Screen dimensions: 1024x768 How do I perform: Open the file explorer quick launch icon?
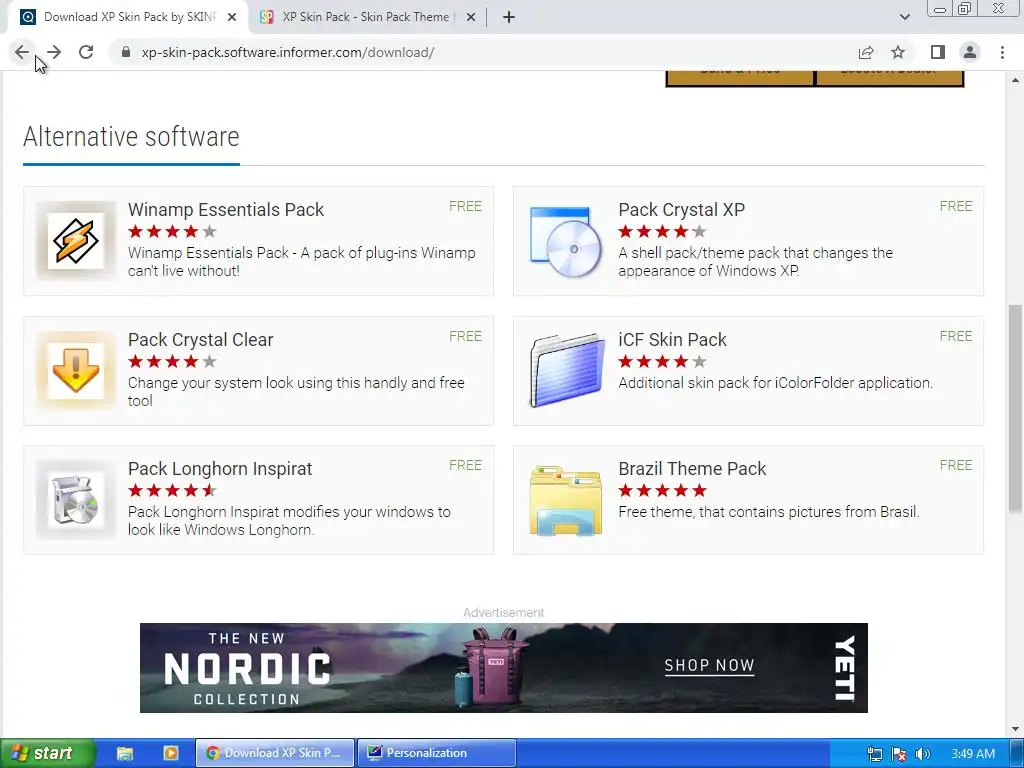[125, 753]
